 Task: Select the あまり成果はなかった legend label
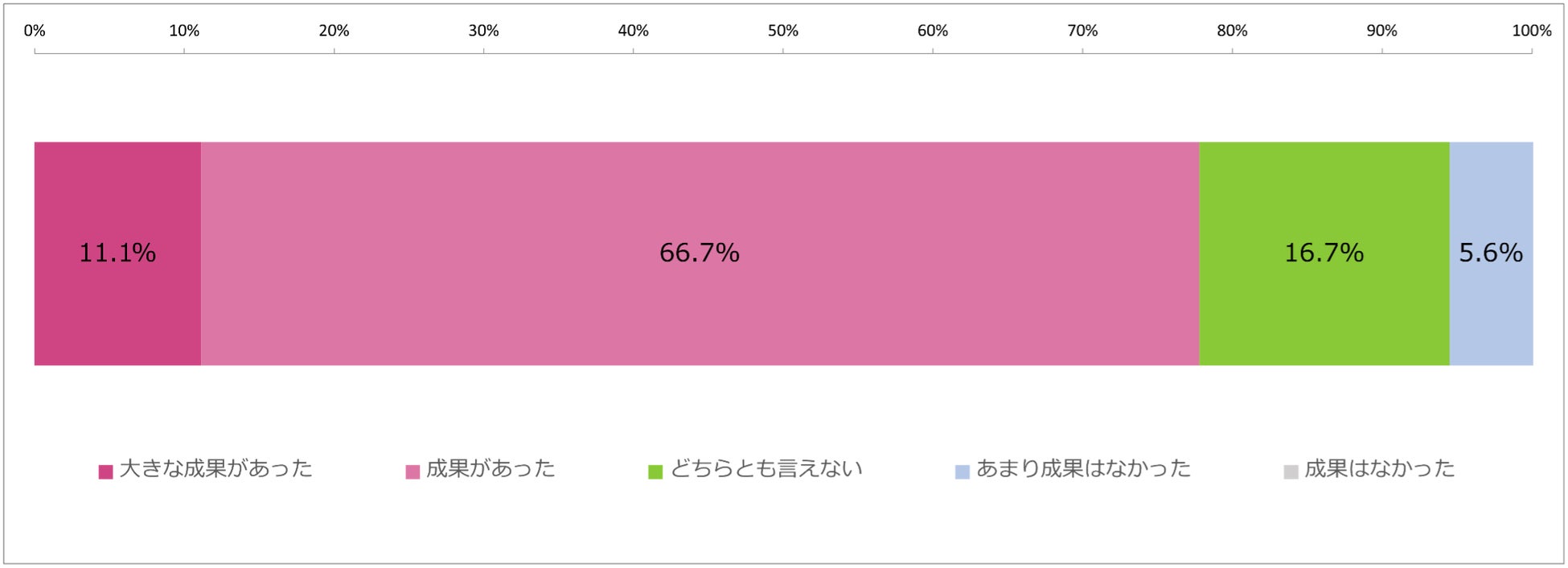click(1083, 469)
